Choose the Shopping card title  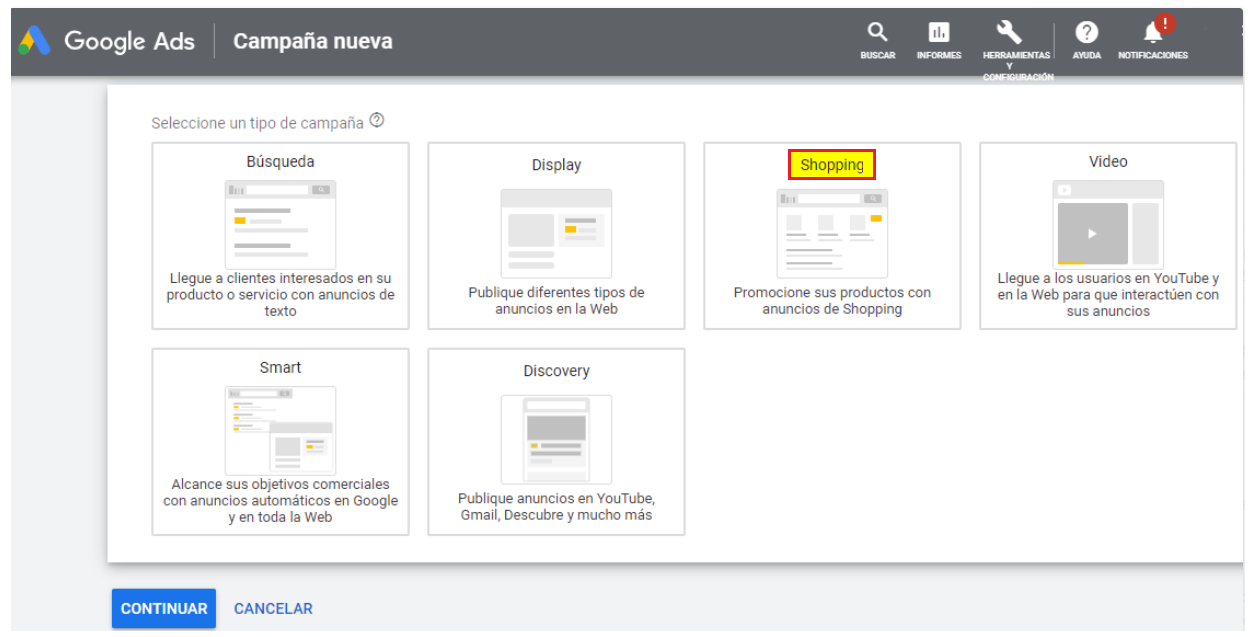[832, 165]
